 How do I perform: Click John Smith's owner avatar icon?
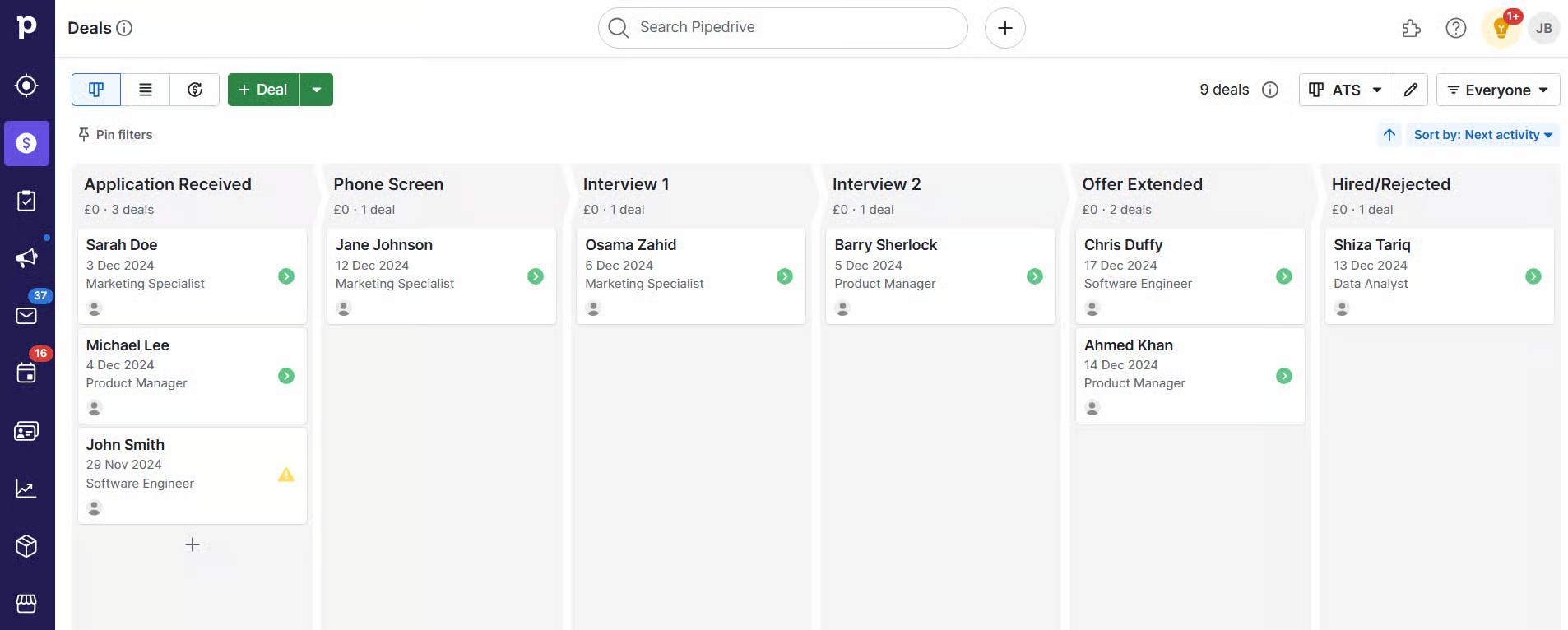(95, 508)
